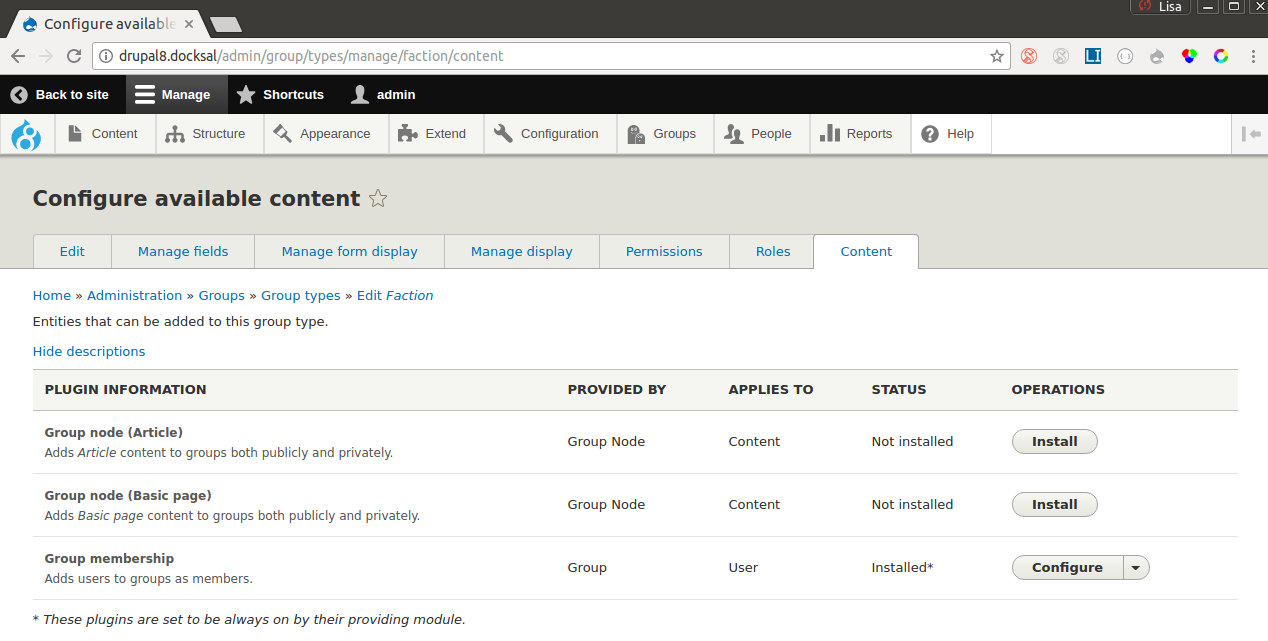Switch to the Edit tab

coord(72,252)
